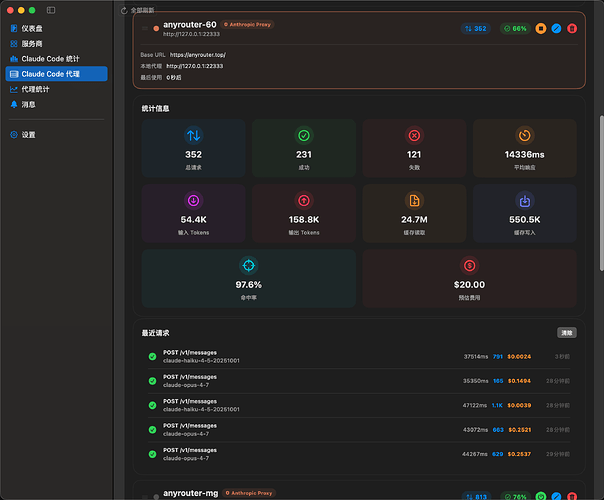Click the 97.6% hit rate value
The image size is (604, 500).
tap(248, 285)
